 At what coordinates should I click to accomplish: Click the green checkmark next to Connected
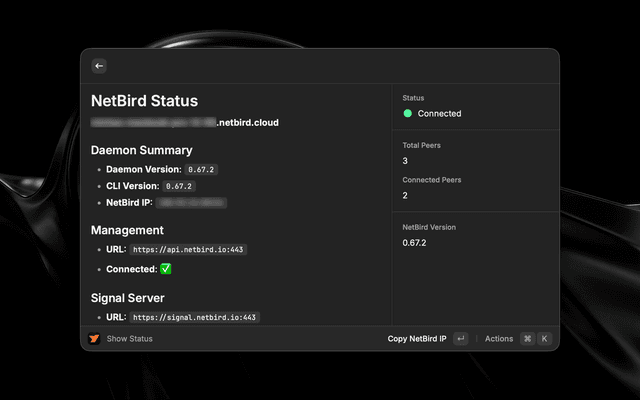166,270
